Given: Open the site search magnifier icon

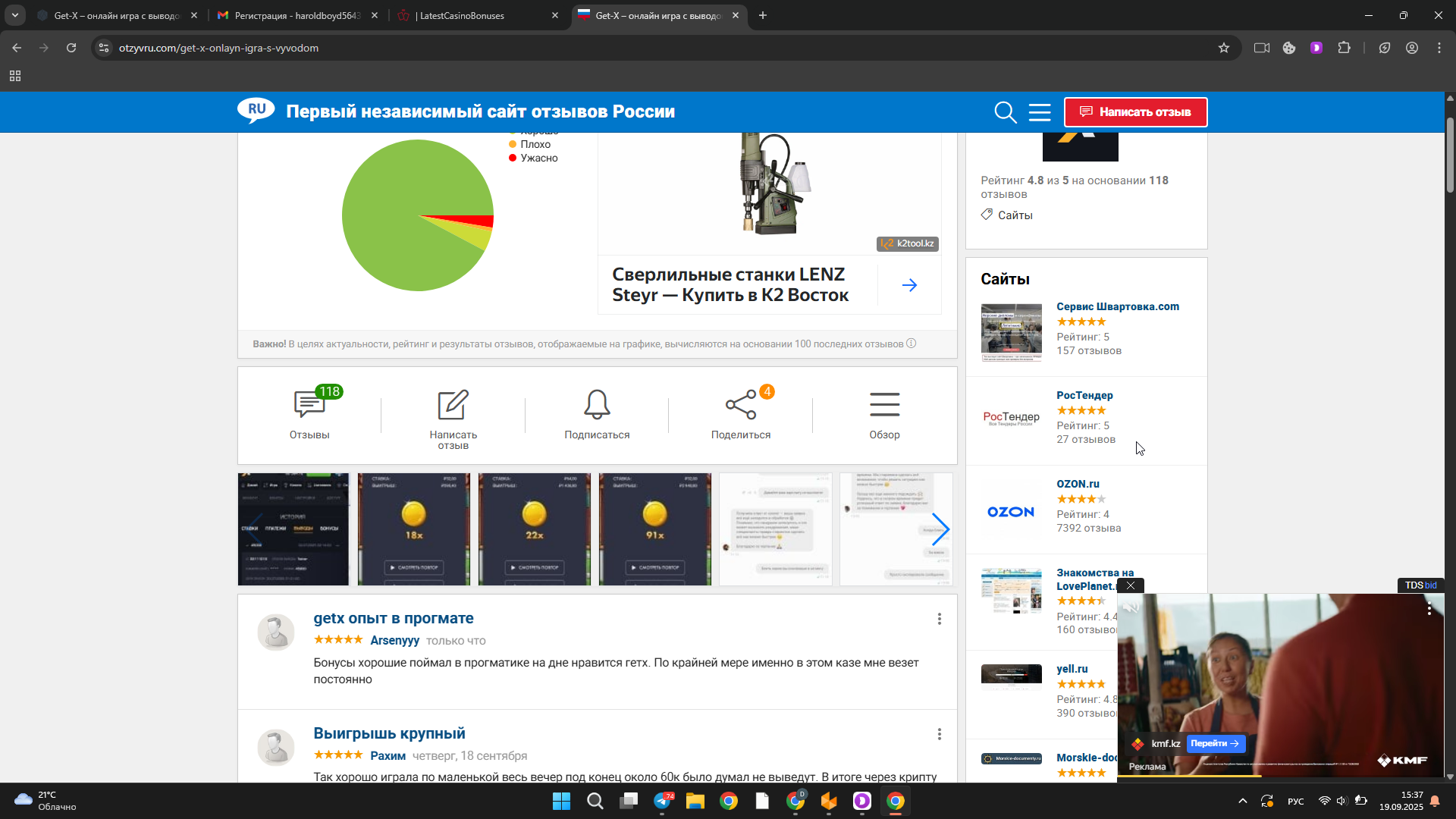Looking at the screenshot, I should [1005, 112].
